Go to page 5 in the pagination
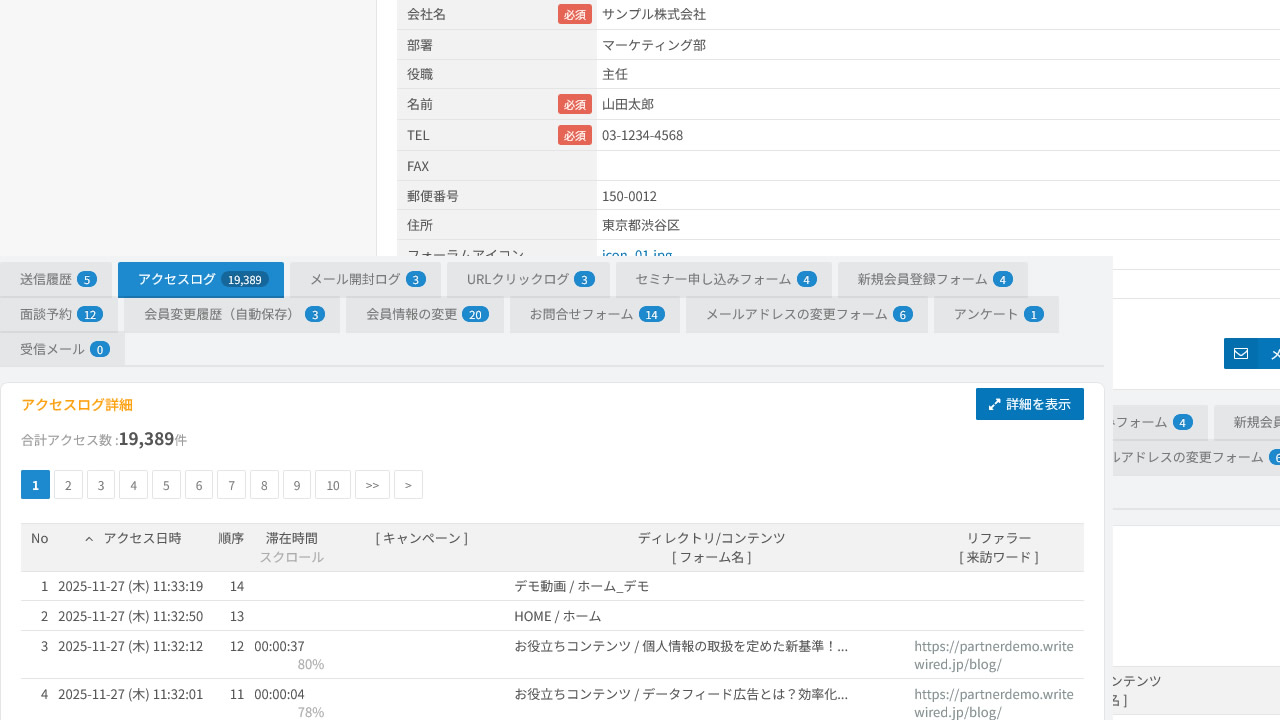Screen dimensions: 1280x720 click(x=166, y=484)
